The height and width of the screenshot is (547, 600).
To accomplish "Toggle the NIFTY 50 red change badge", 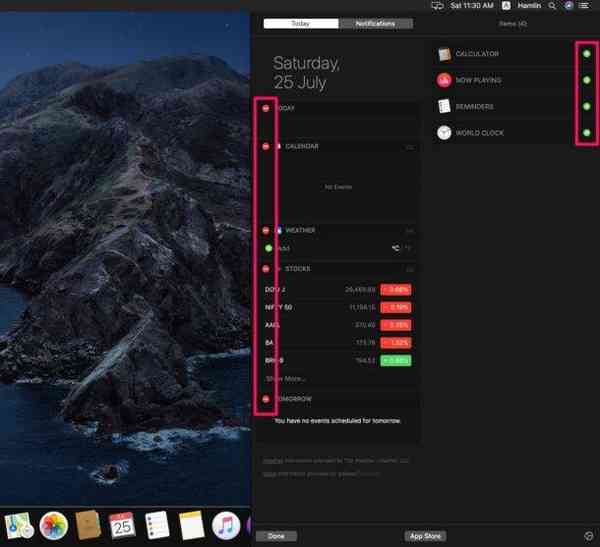I will (396, 307).
